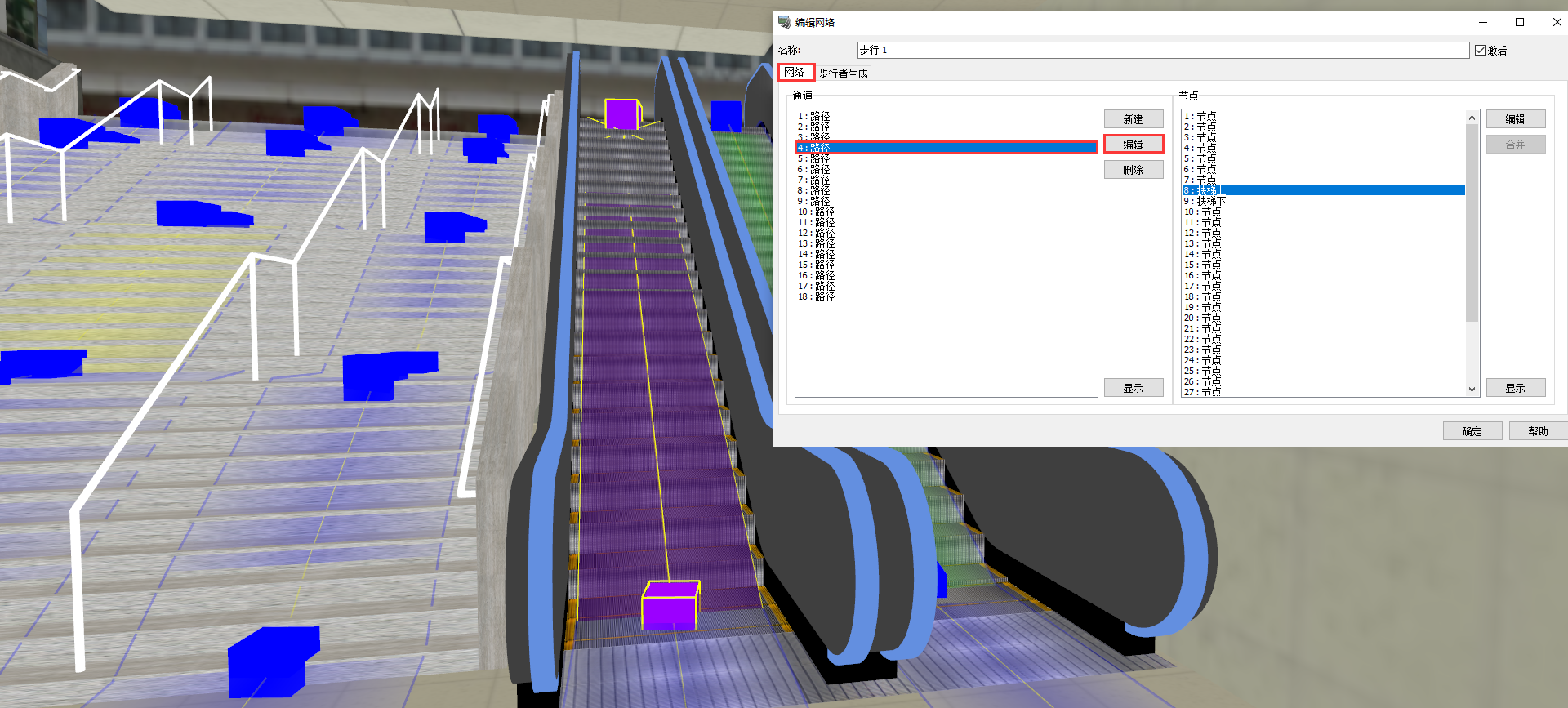Click 编辑 button beside the 通道 list
The height and width of the screenshot is (708, 1568).
pyautogui.click(x=1134, y=145)
